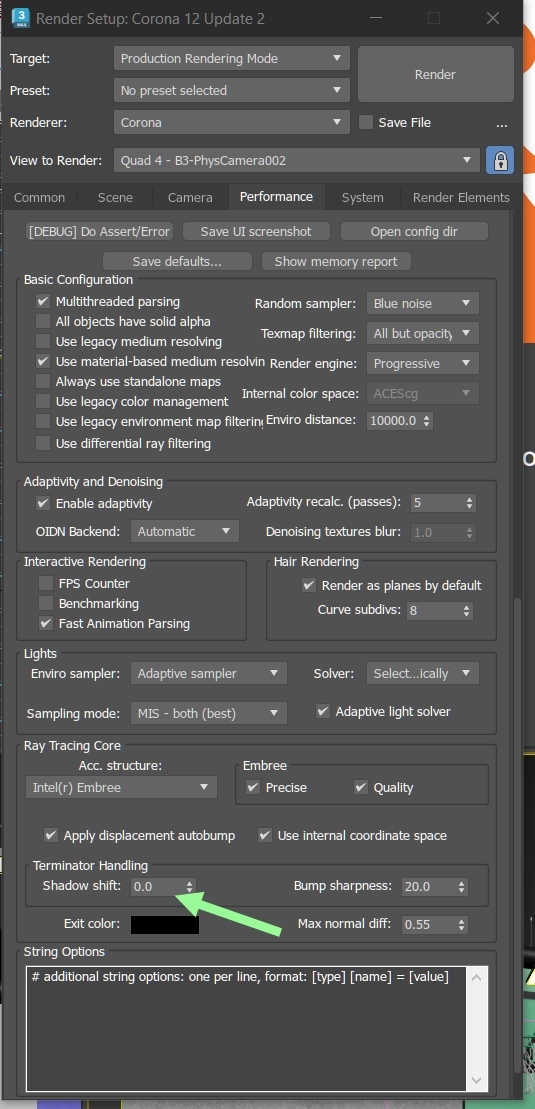Toggle Embree Quality checkbox
The width and height of the screenshot is (535, 1109).
(361, 787)
